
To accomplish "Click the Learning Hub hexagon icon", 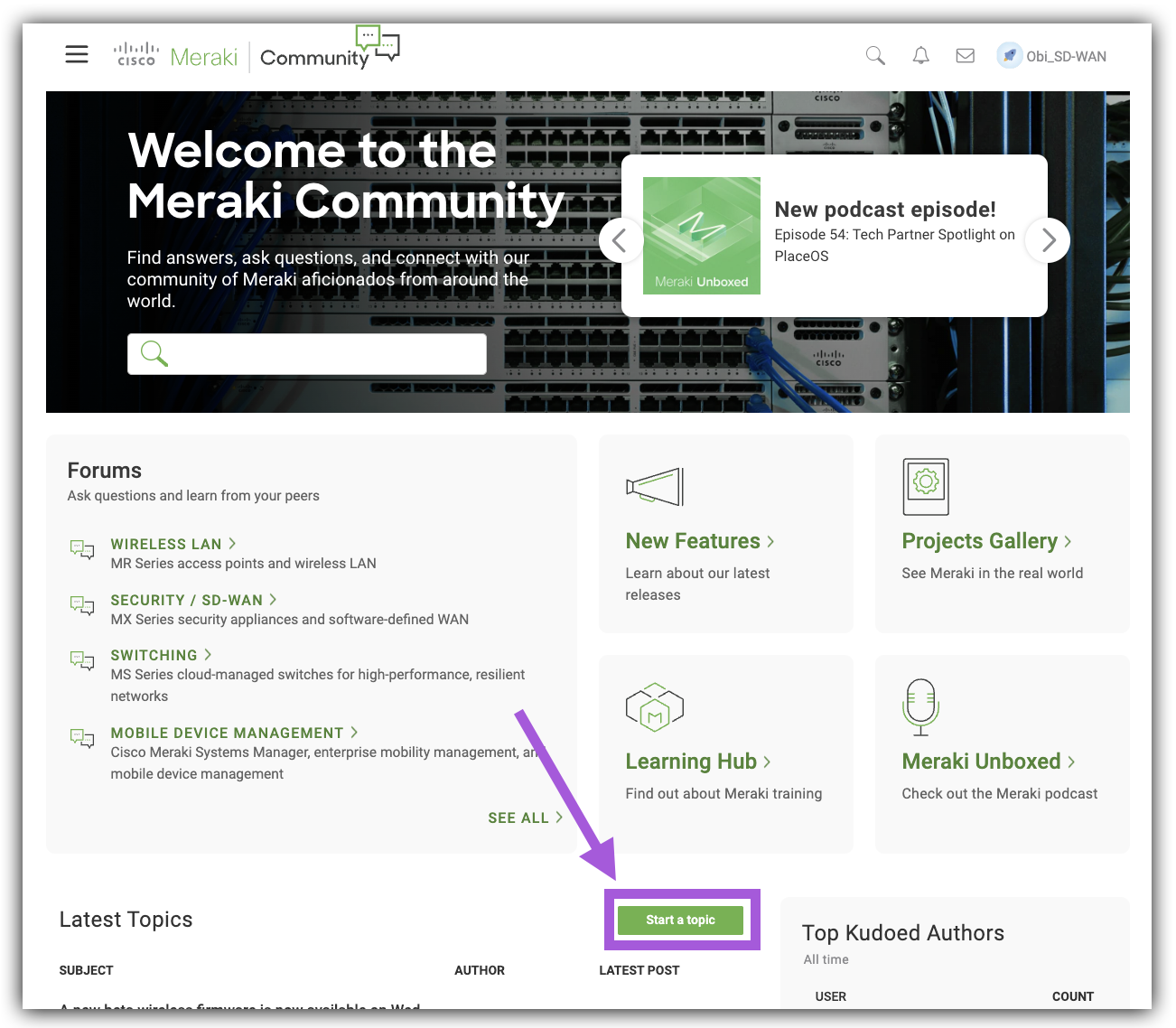I will (654, 707).
